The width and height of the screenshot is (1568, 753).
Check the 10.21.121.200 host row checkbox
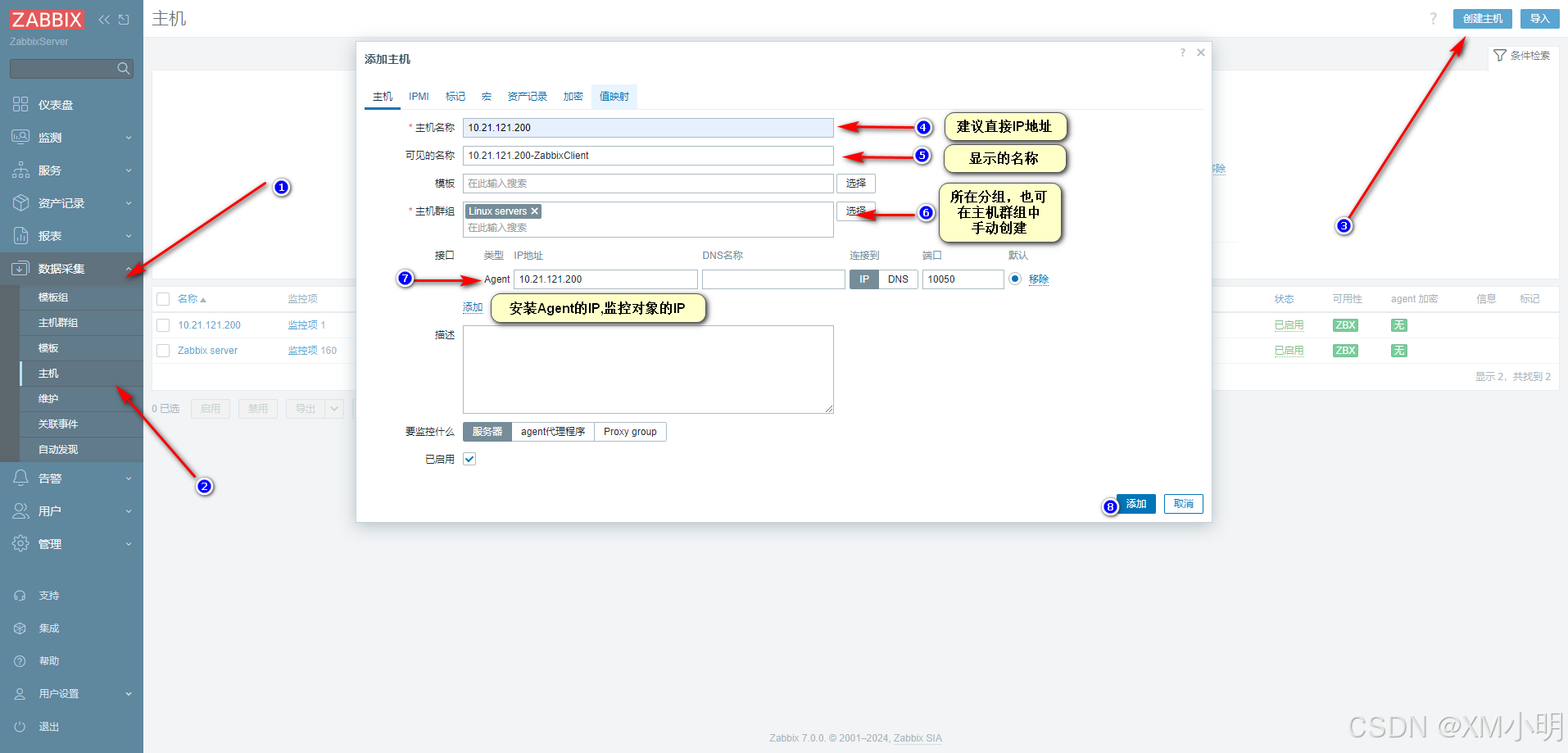pyautogui.click(x=163, y=325)
